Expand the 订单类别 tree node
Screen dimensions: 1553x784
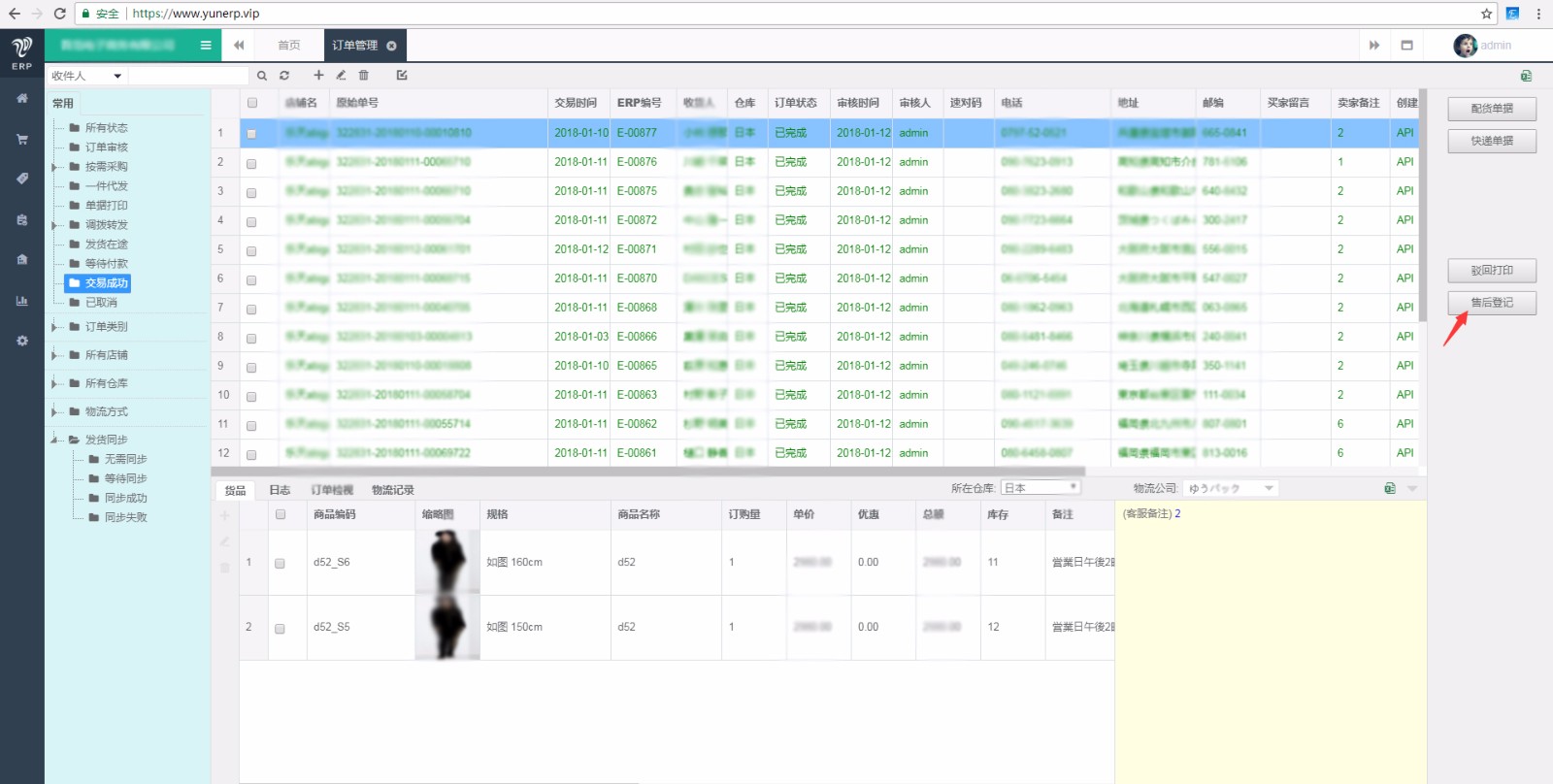click(54, 327)
